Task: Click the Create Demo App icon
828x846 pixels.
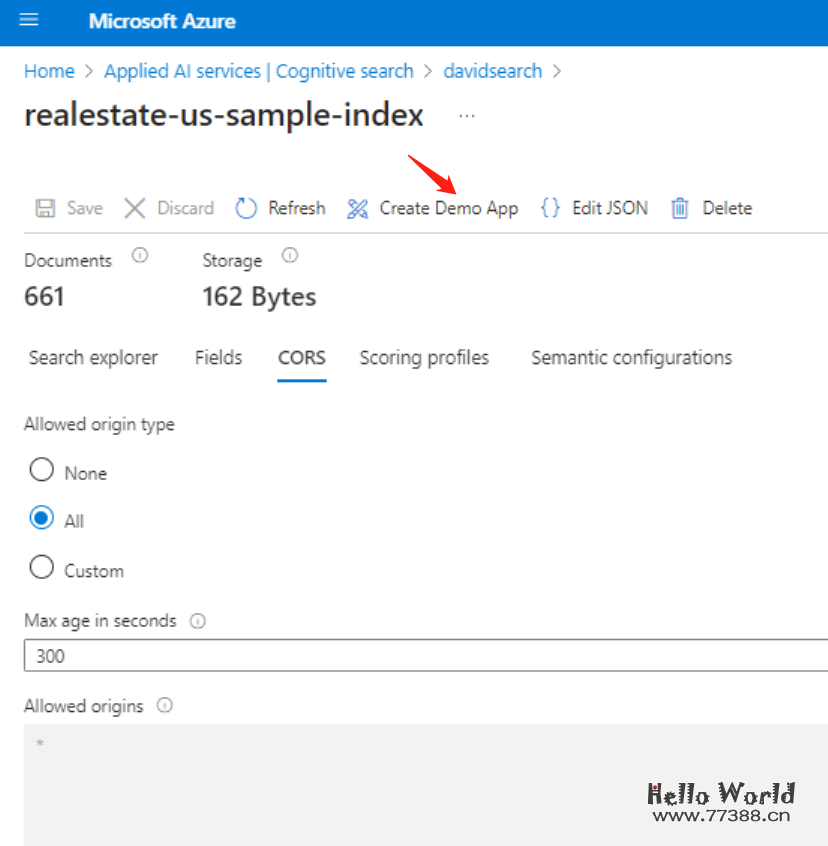Action: pyautogui.click(x=358, y=208)
